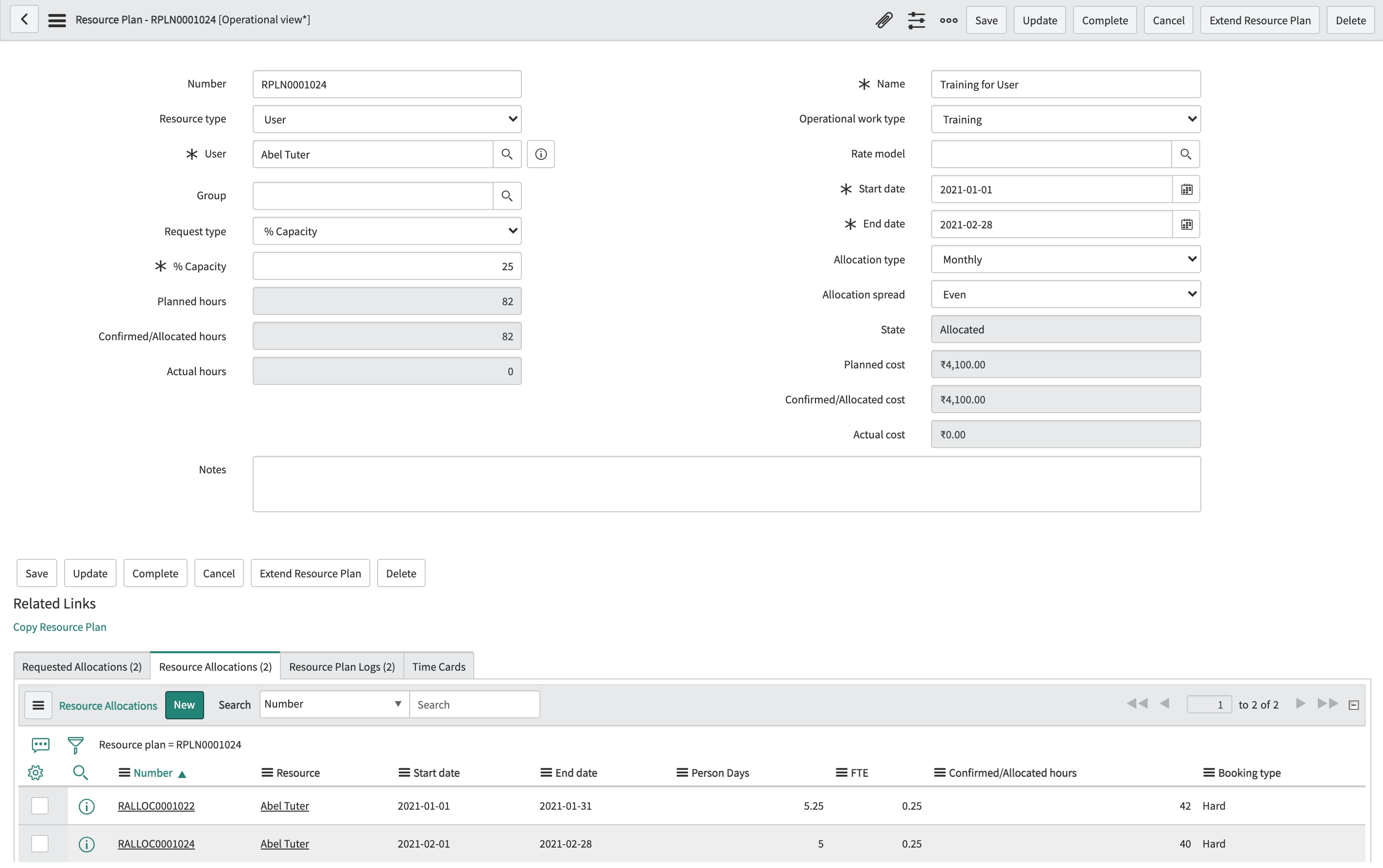This screenshot has width=1383, height=868.
Task: Click the filter icon above the allocation list
Action: 75,744
